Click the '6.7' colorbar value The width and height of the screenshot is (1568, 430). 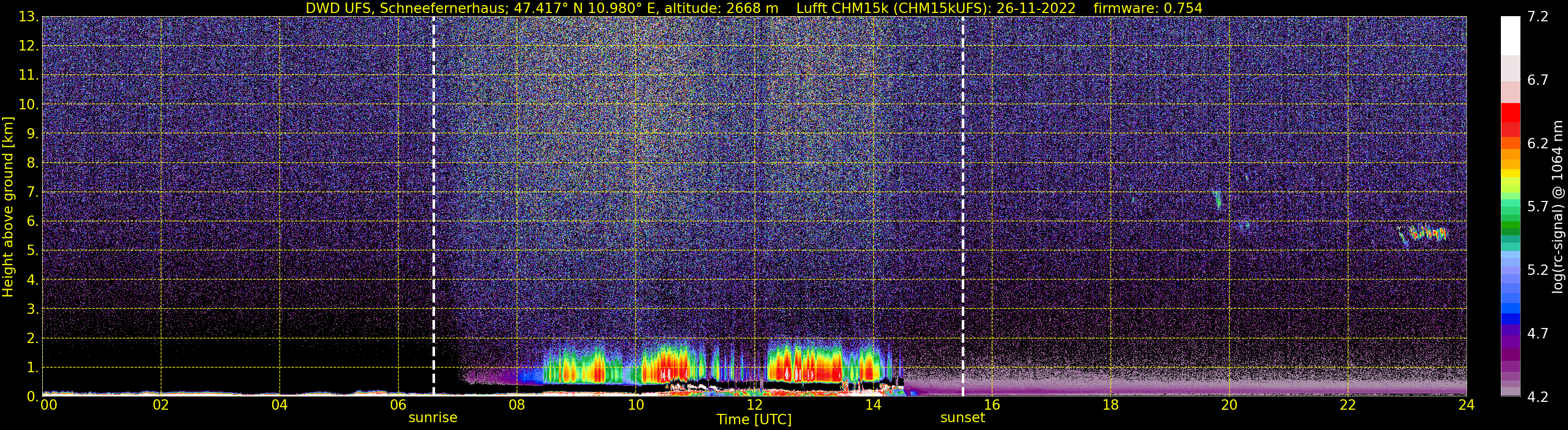pyautogui.click(x=1538, y=80)
